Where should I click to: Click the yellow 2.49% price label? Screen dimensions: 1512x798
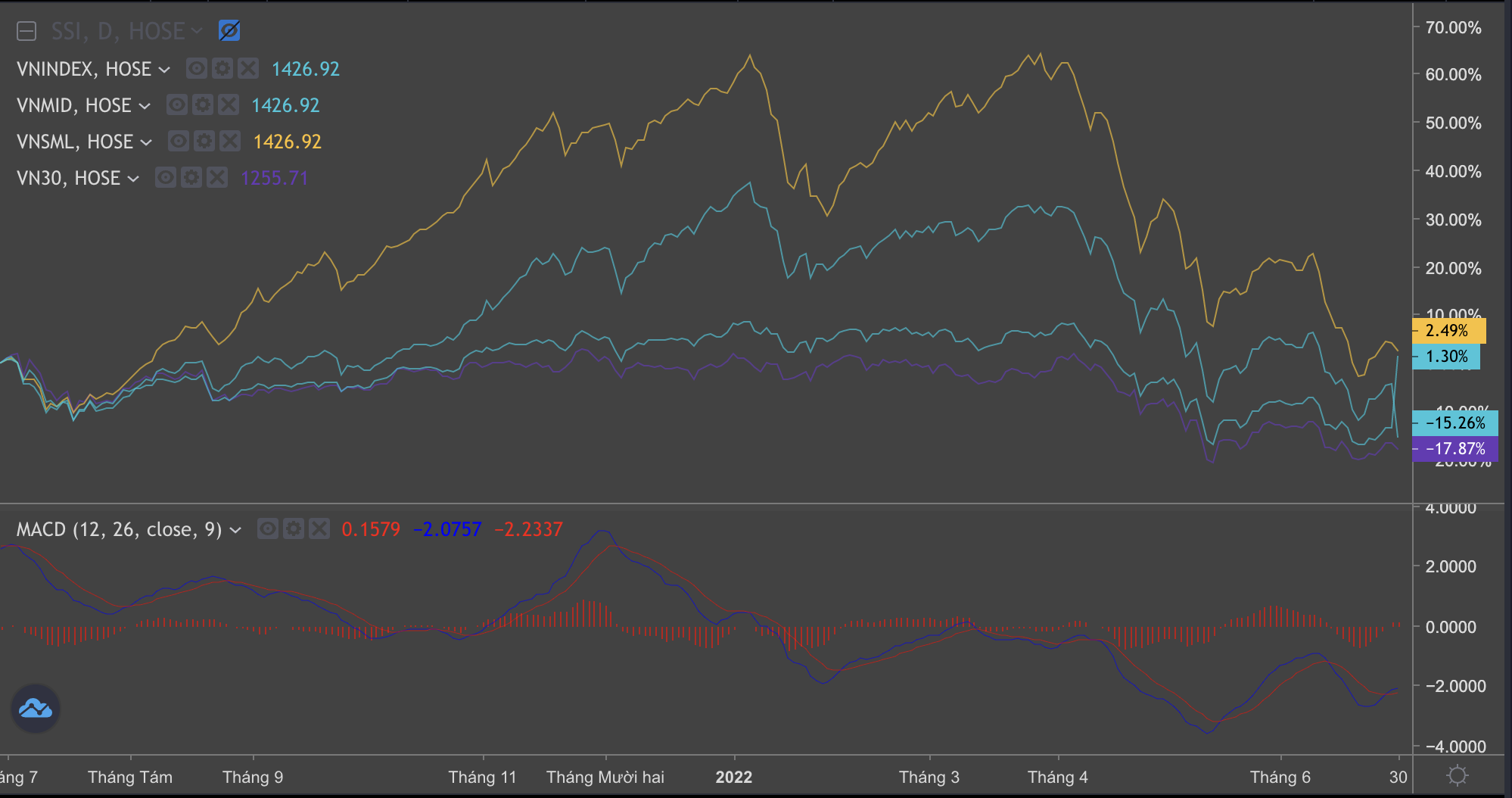coord(1448,331)
